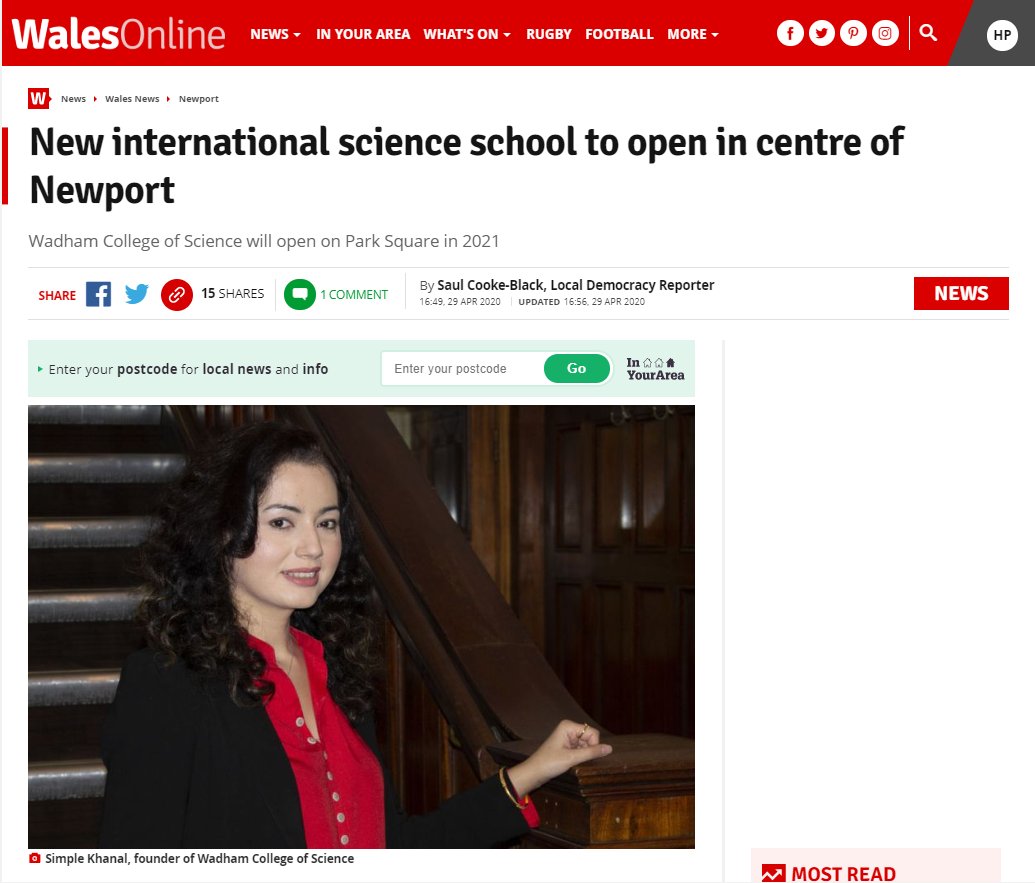Share article on Facebook
The width and height of the screenshot is (1035, 883).
click(98, 294)
